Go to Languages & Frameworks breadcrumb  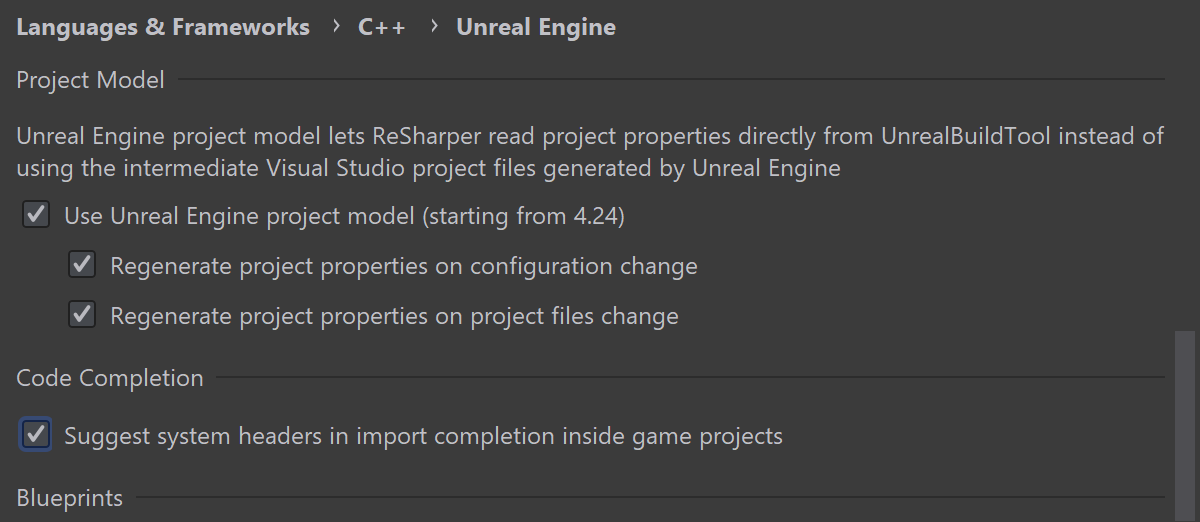[163, 27]
